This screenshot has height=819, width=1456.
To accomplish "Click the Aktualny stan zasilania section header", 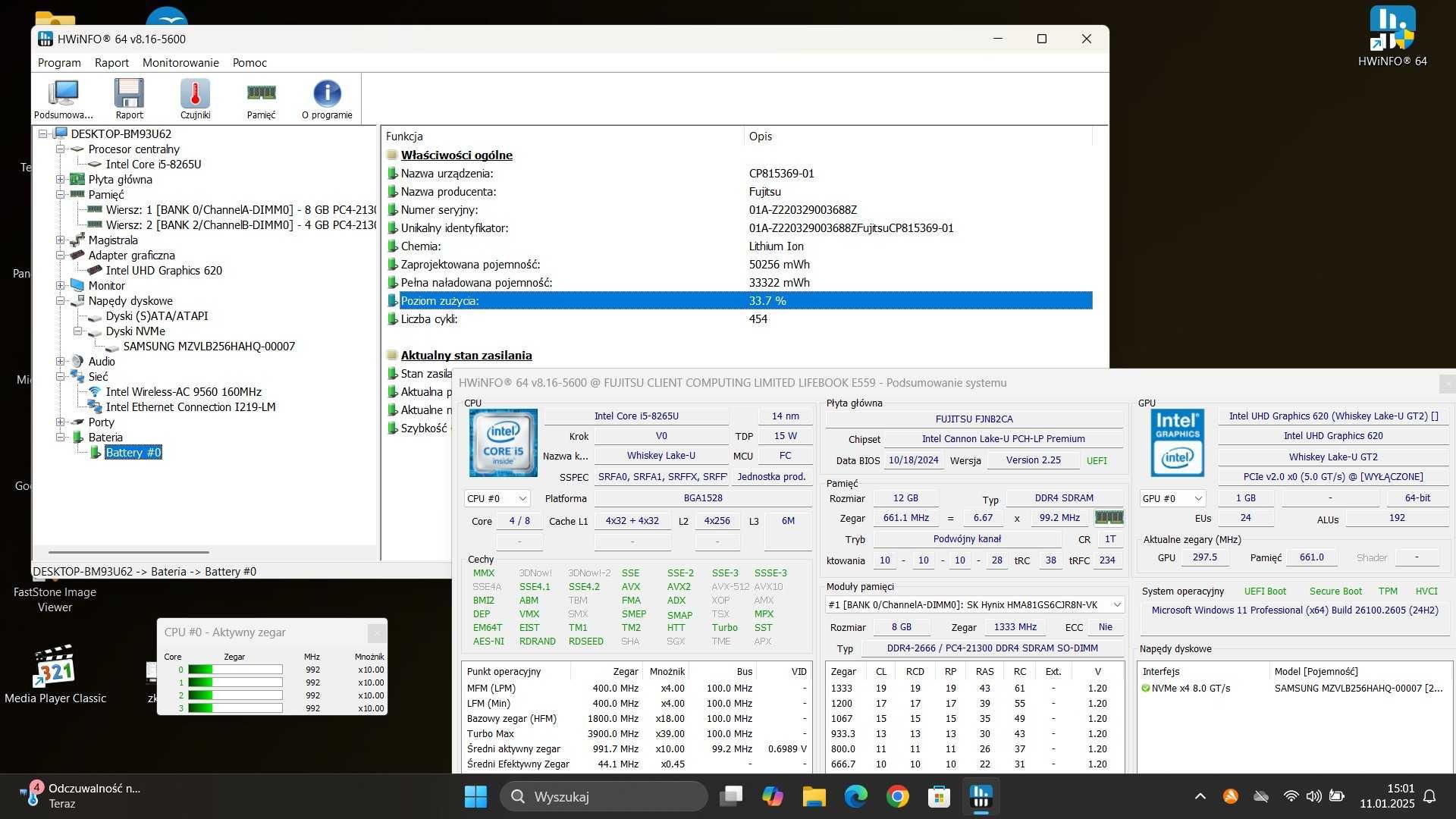I will [466, 356].
